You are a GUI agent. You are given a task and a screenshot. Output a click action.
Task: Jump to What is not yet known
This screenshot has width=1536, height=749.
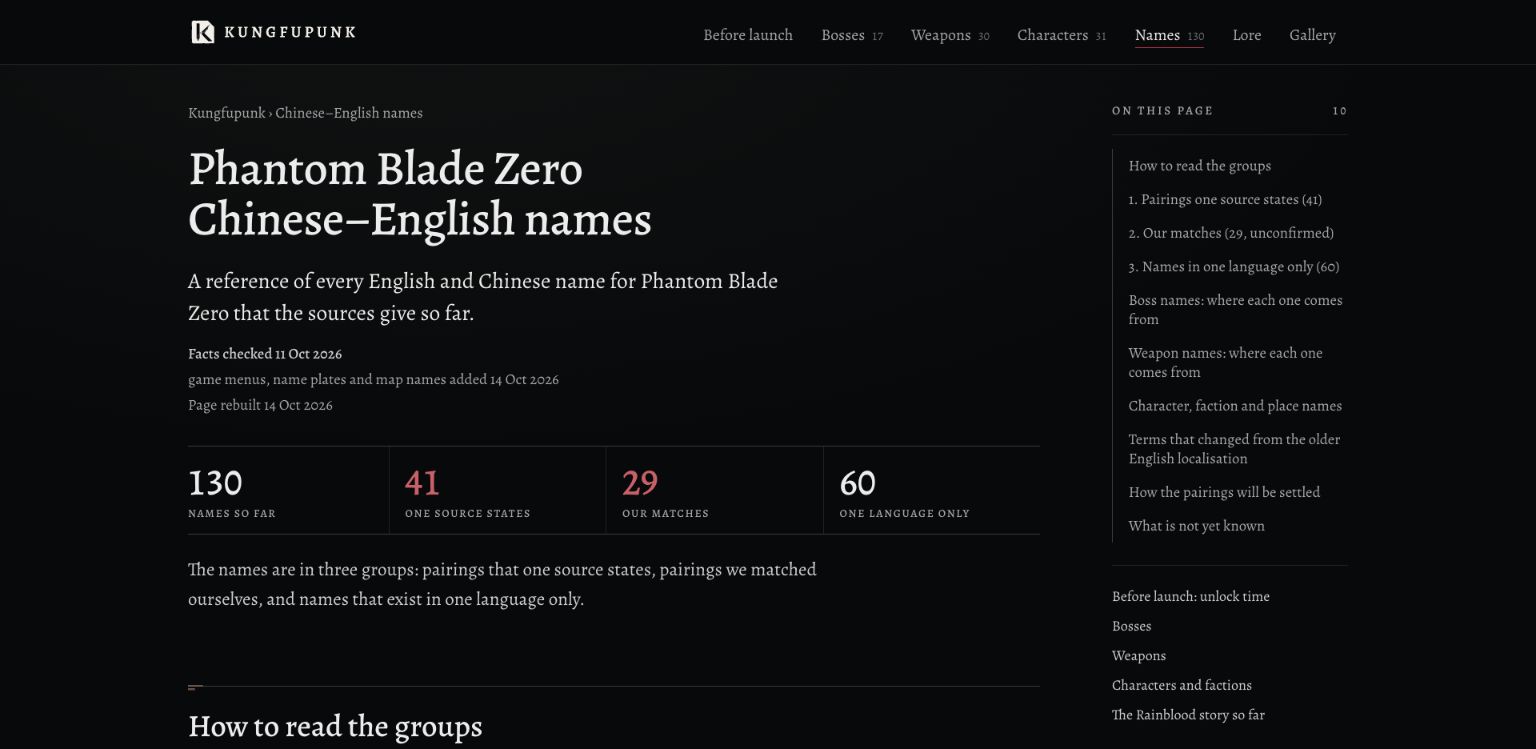1196,526
